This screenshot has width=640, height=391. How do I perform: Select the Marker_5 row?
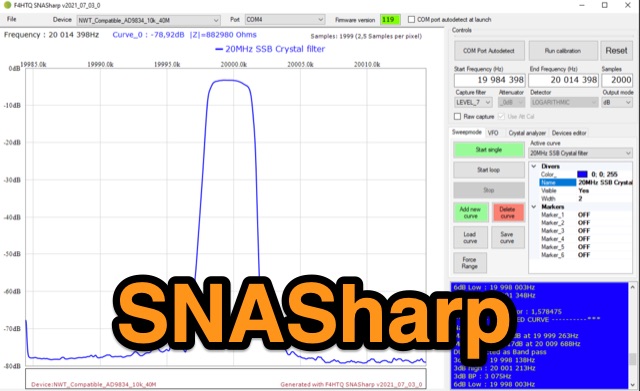(x=585, y=247)
